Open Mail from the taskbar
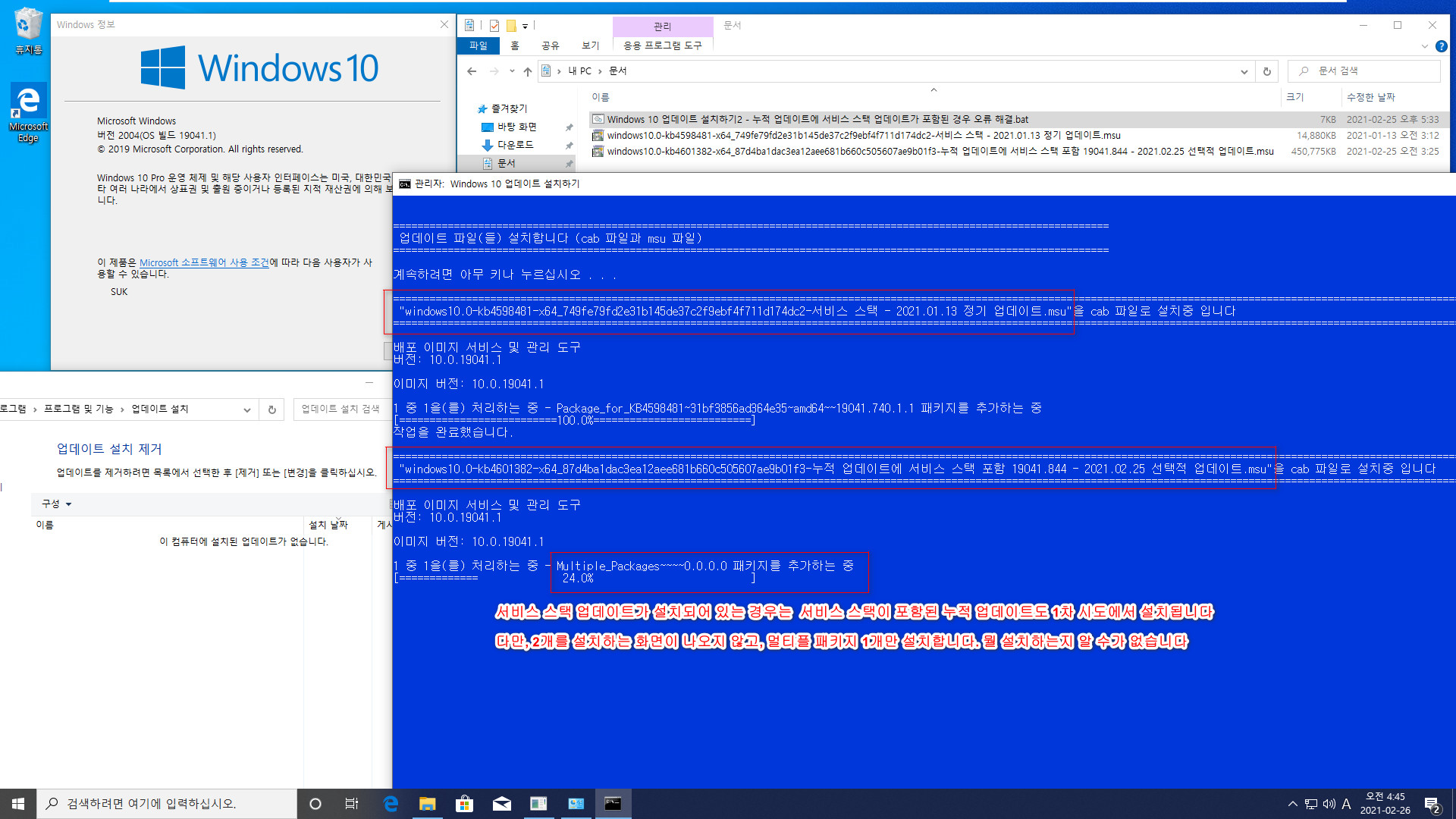This screenshot has height=819, width=1456. click(501, 804)
